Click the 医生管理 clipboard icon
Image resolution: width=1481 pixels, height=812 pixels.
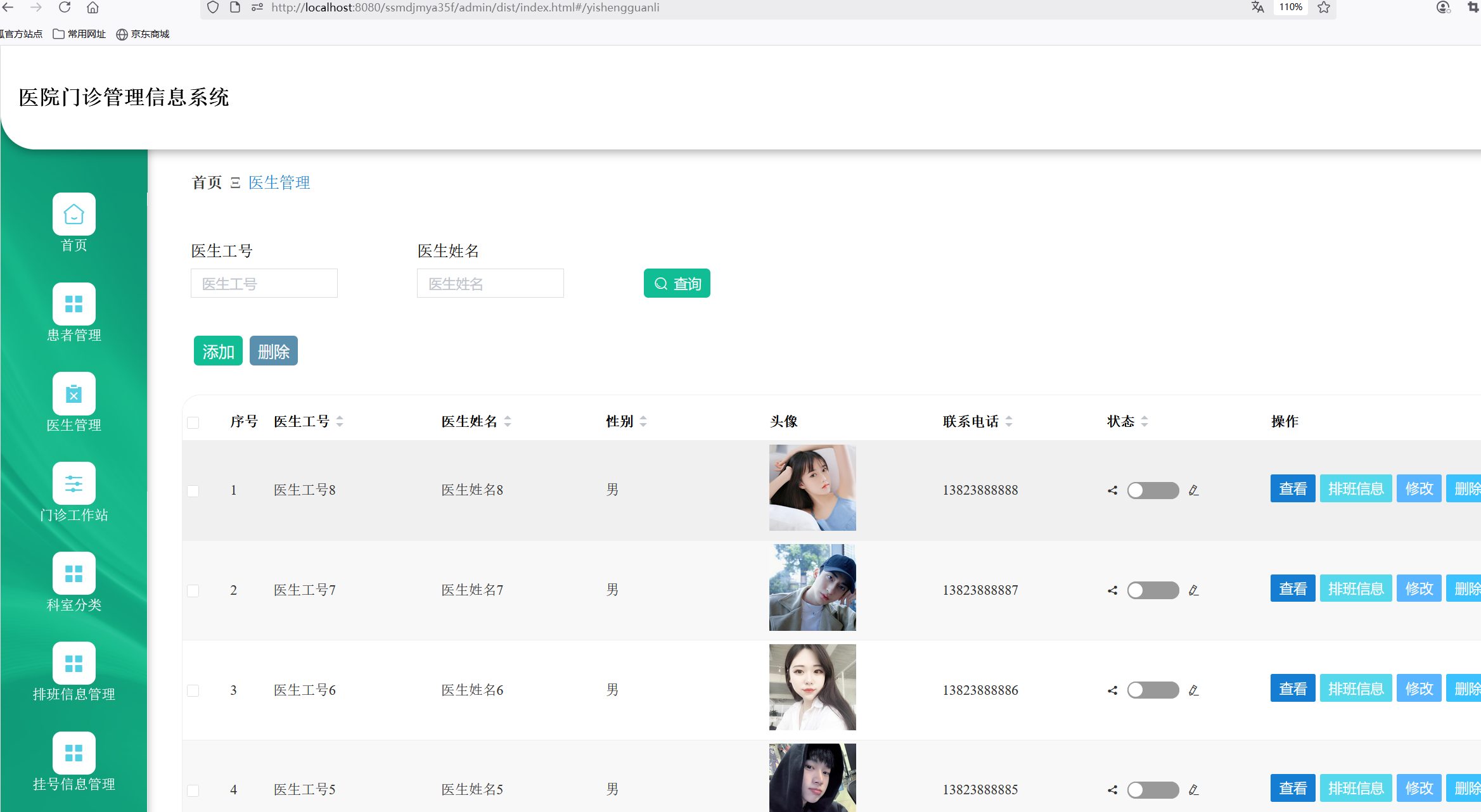click(74, 395)
